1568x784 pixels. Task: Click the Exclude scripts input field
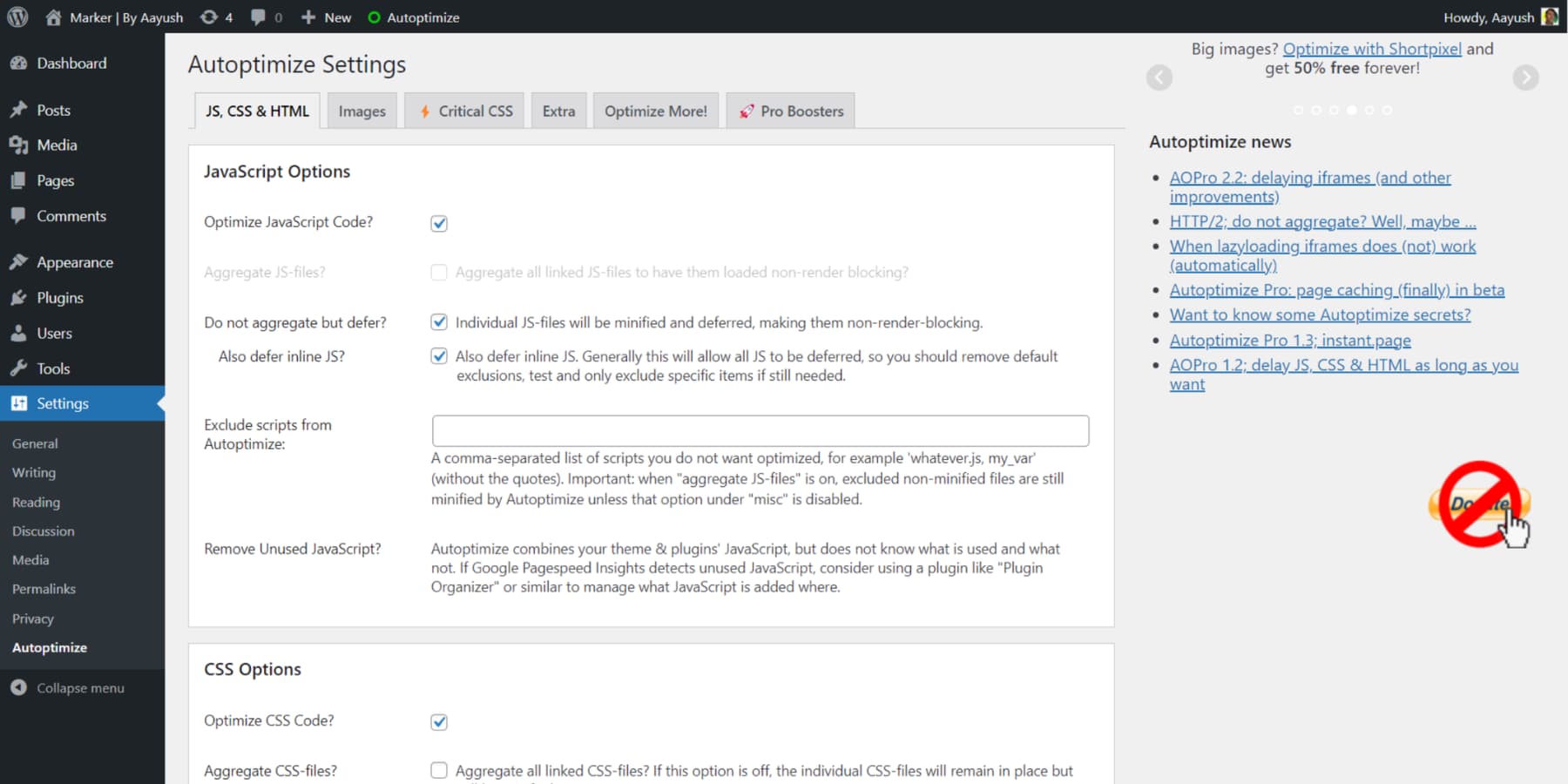pyautogui.click(x=760, y=429)
